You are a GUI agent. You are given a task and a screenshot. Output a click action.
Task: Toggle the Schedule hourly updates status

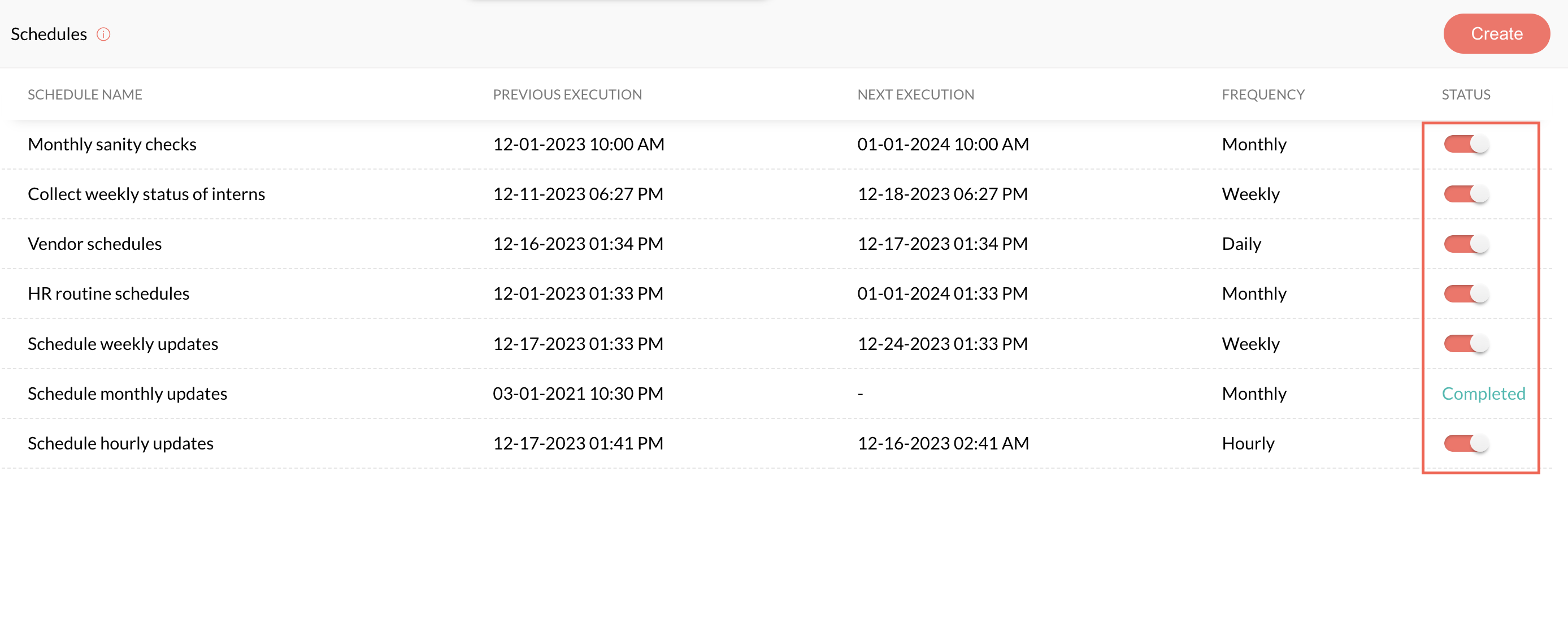pos(1466,443)
